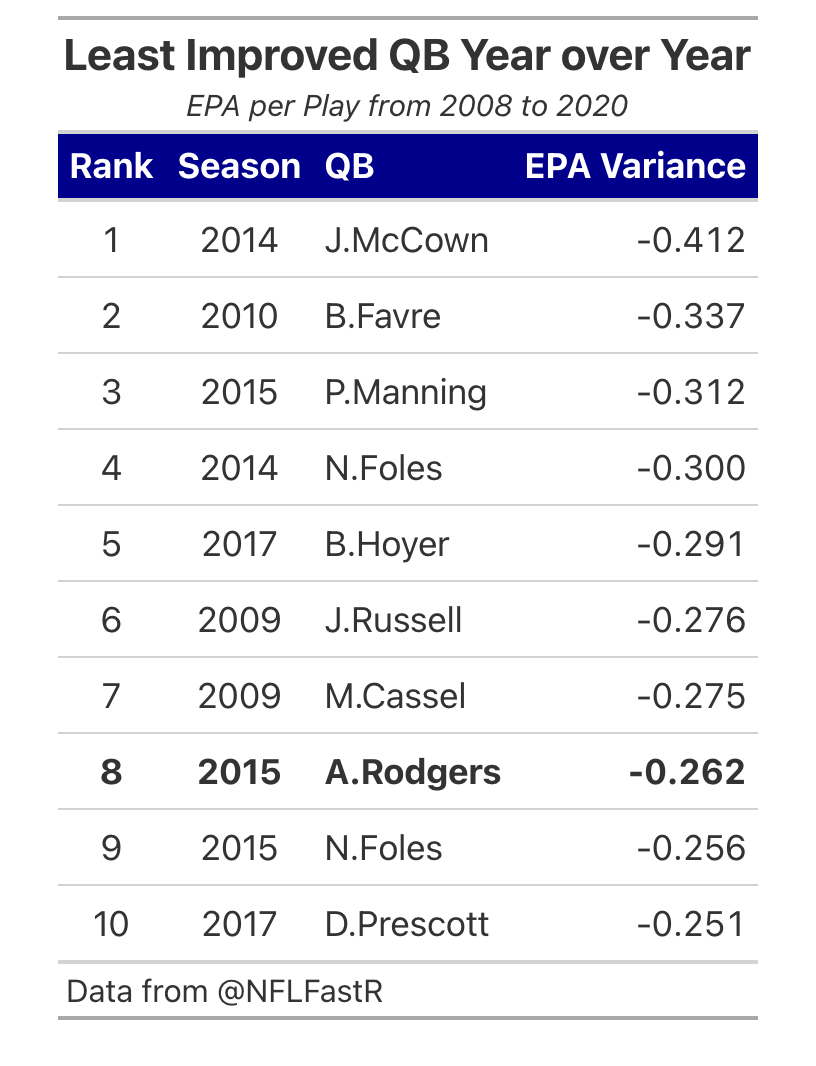Click the Rank column header

point(112,166)
